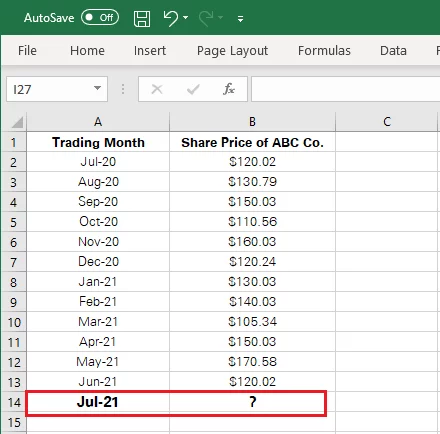Select the Sep-20 cell
Screen dimensions: 440x434
98,202
